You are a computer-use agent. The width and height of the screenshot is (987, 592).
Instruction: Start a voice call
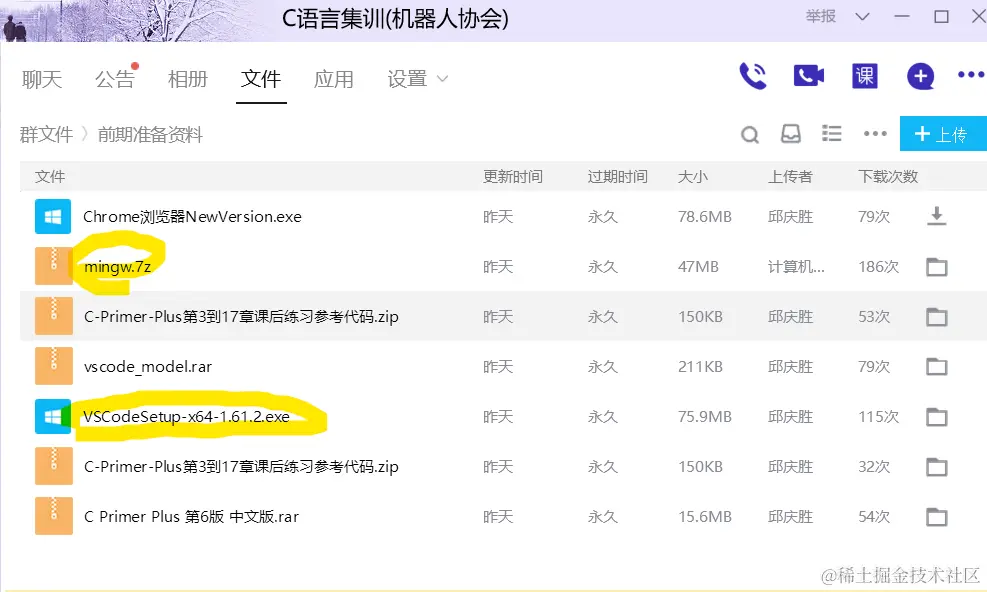point(753,74)
